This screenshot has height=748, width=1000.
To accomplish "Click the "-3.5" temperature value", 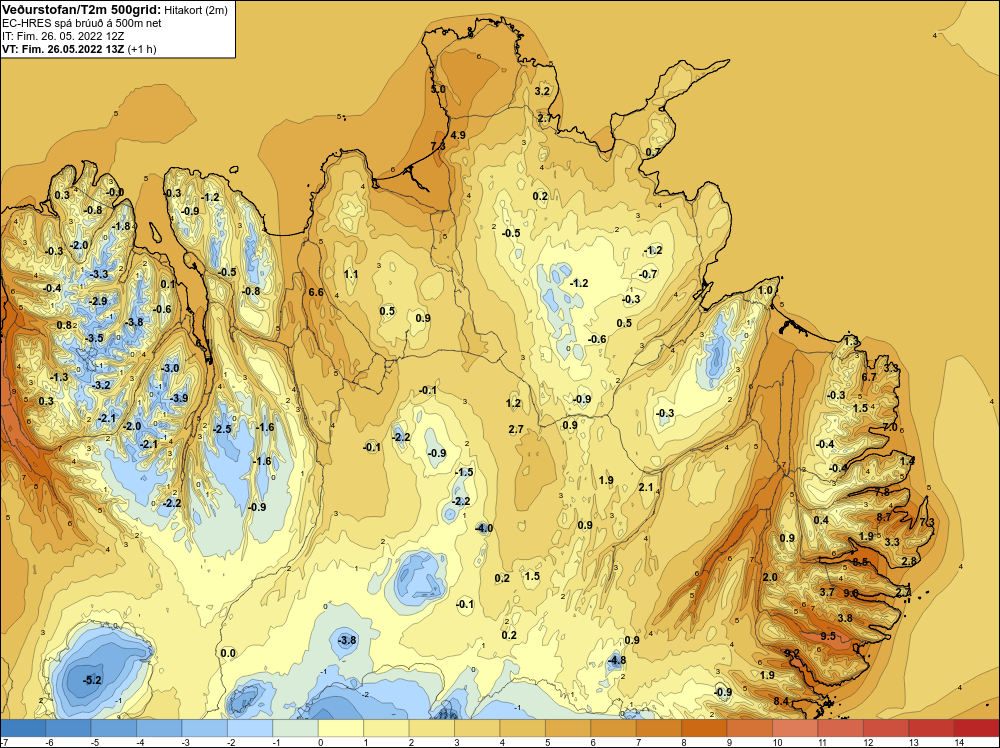I will tap(94, 338).
